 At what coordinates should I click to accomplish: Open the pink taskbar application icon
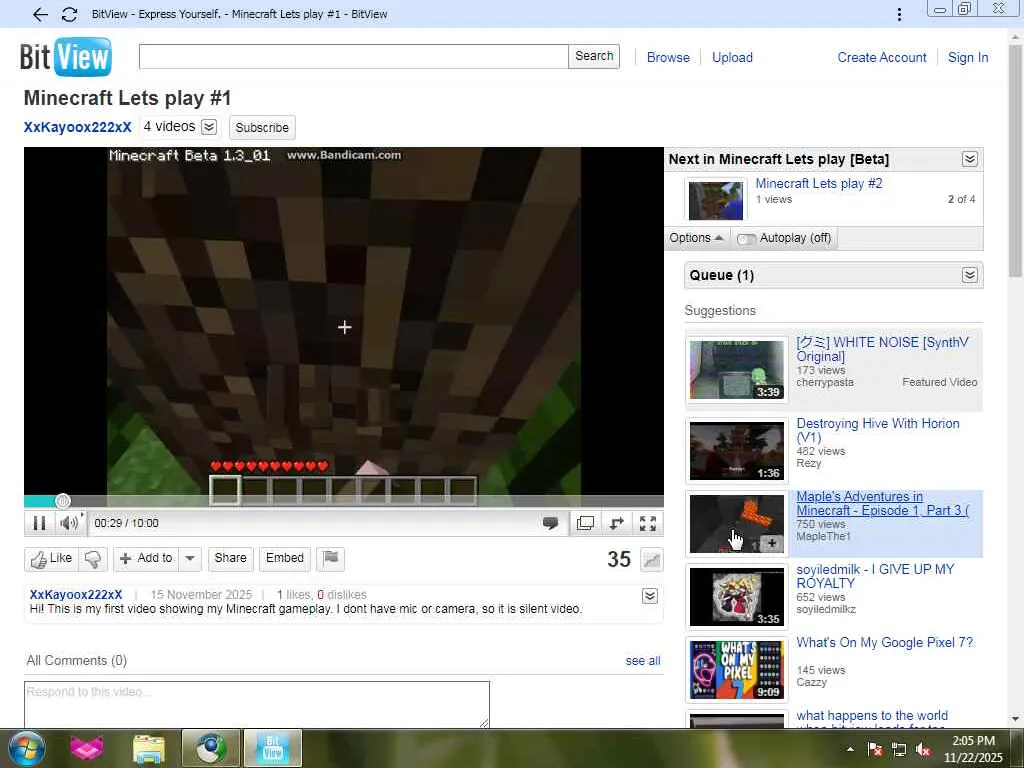[x=87, y=748]
